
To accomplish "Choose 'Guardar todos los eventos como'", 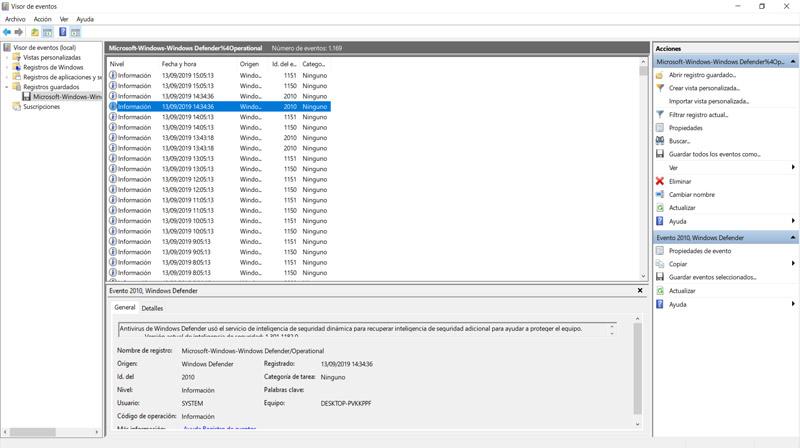I will pyautogui.click(x=714, y=154).
